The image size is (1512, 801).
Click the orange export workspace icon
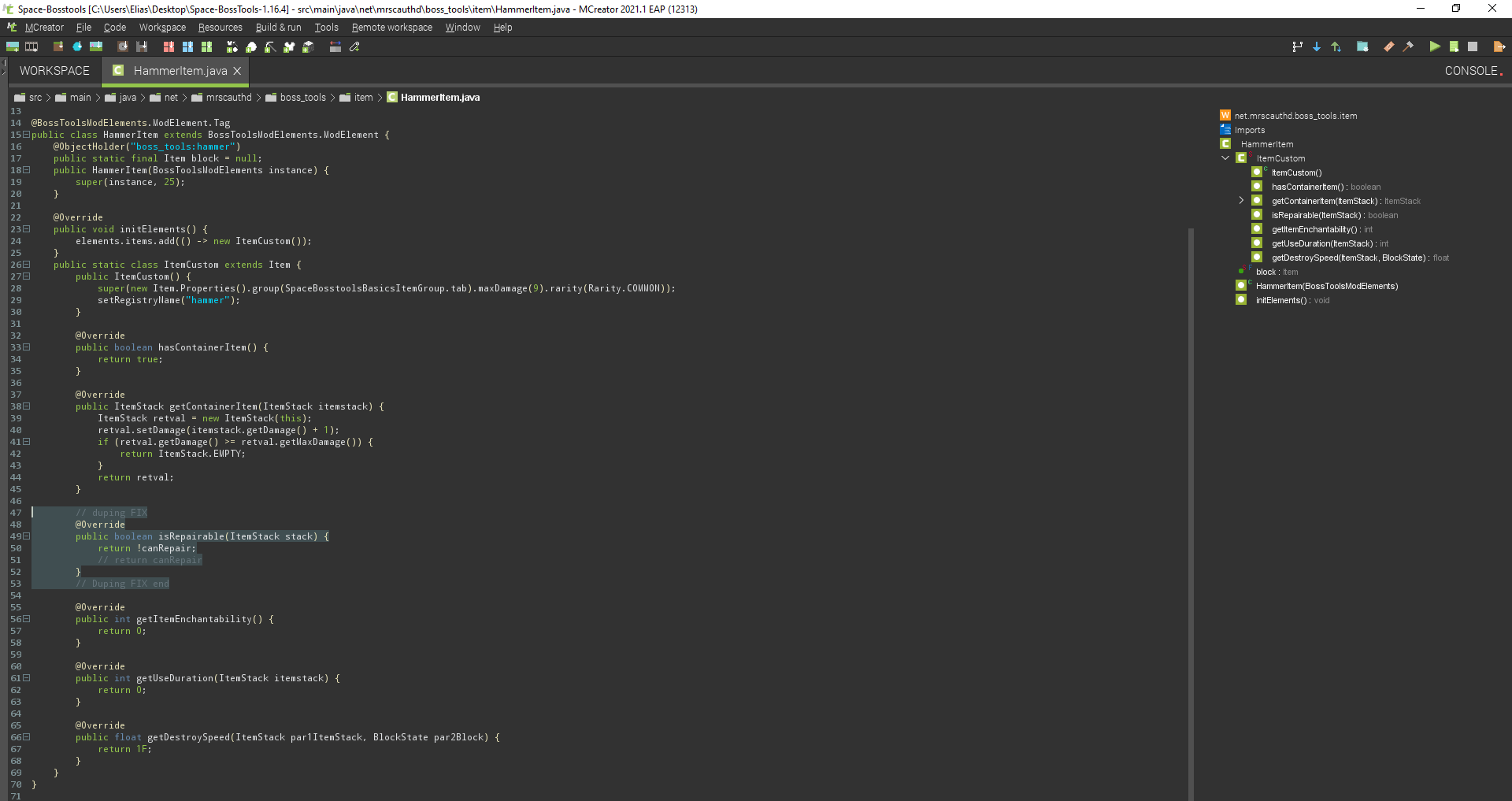[1499, 46]
